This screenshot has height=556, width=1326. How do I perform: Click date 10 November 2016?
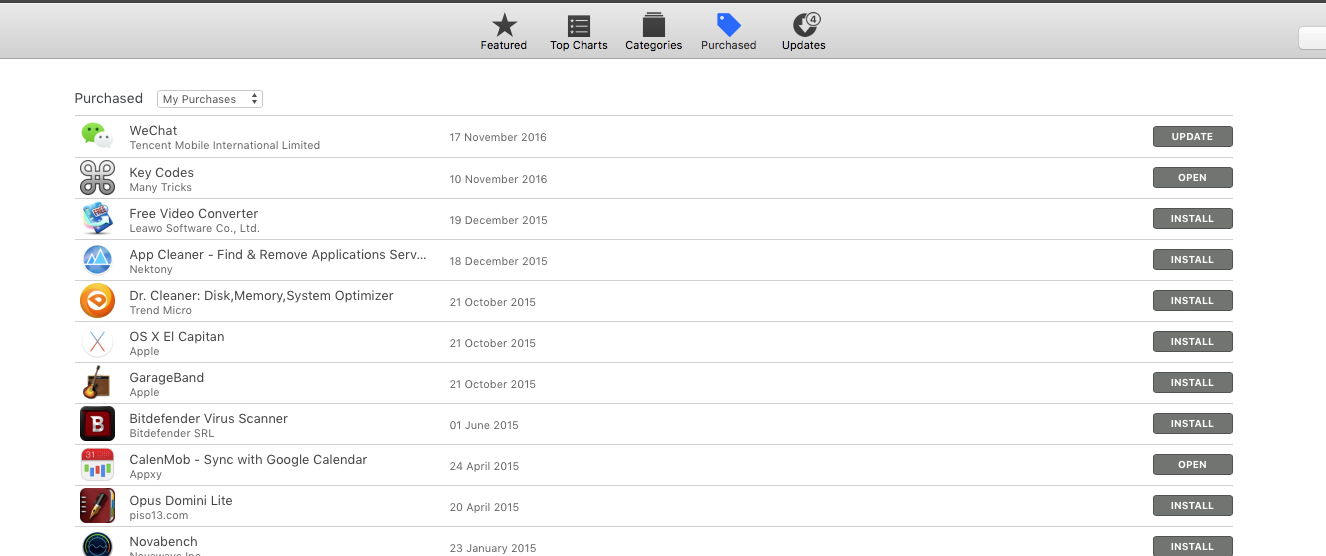click(x=498, y=180)
